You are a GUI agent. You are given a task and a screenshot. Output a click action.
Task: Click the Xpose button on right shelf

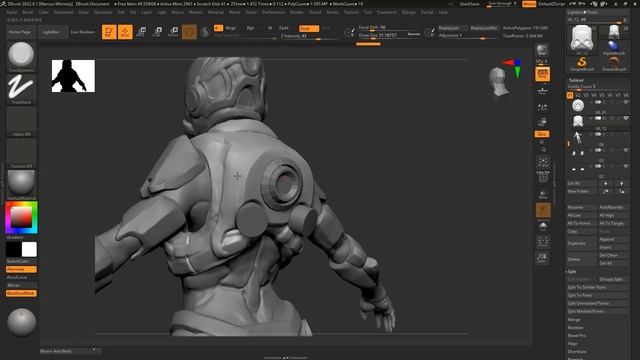pyautogui.click(x=543, y=242)
